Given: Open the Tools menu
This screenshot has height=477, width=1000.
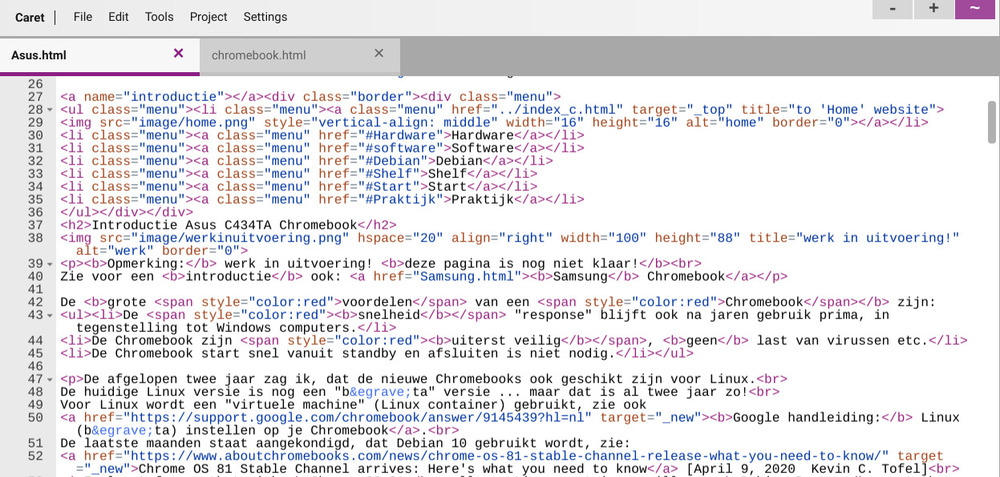Looking at the screenshot, I should pos(159,17).
